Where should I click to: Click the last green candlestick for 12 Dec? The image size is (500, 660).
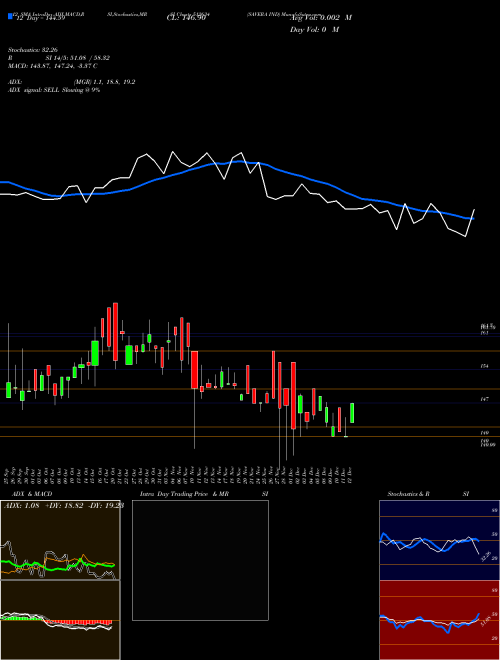pos(352,413)
